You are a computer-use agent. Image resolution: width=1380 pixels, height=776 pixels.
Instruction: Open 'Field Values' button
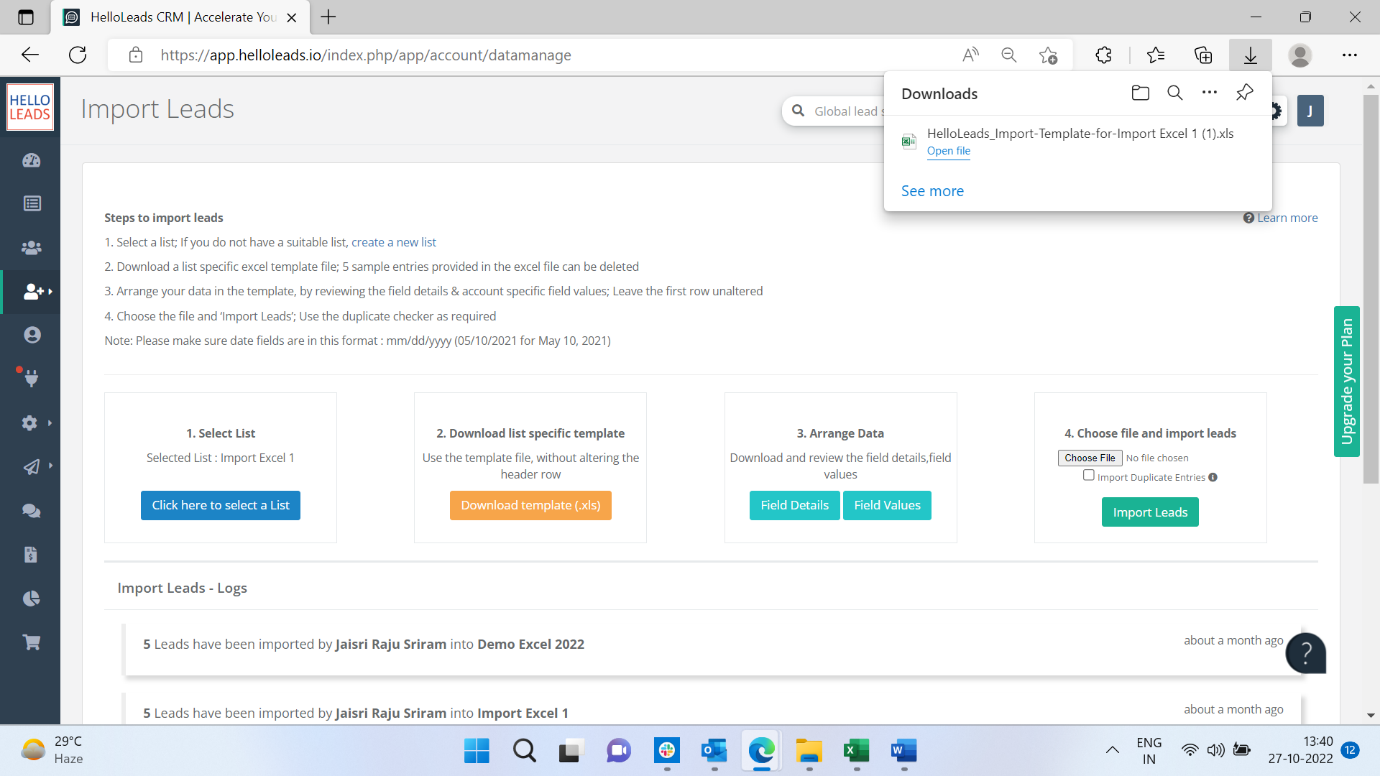click(887, 505)
